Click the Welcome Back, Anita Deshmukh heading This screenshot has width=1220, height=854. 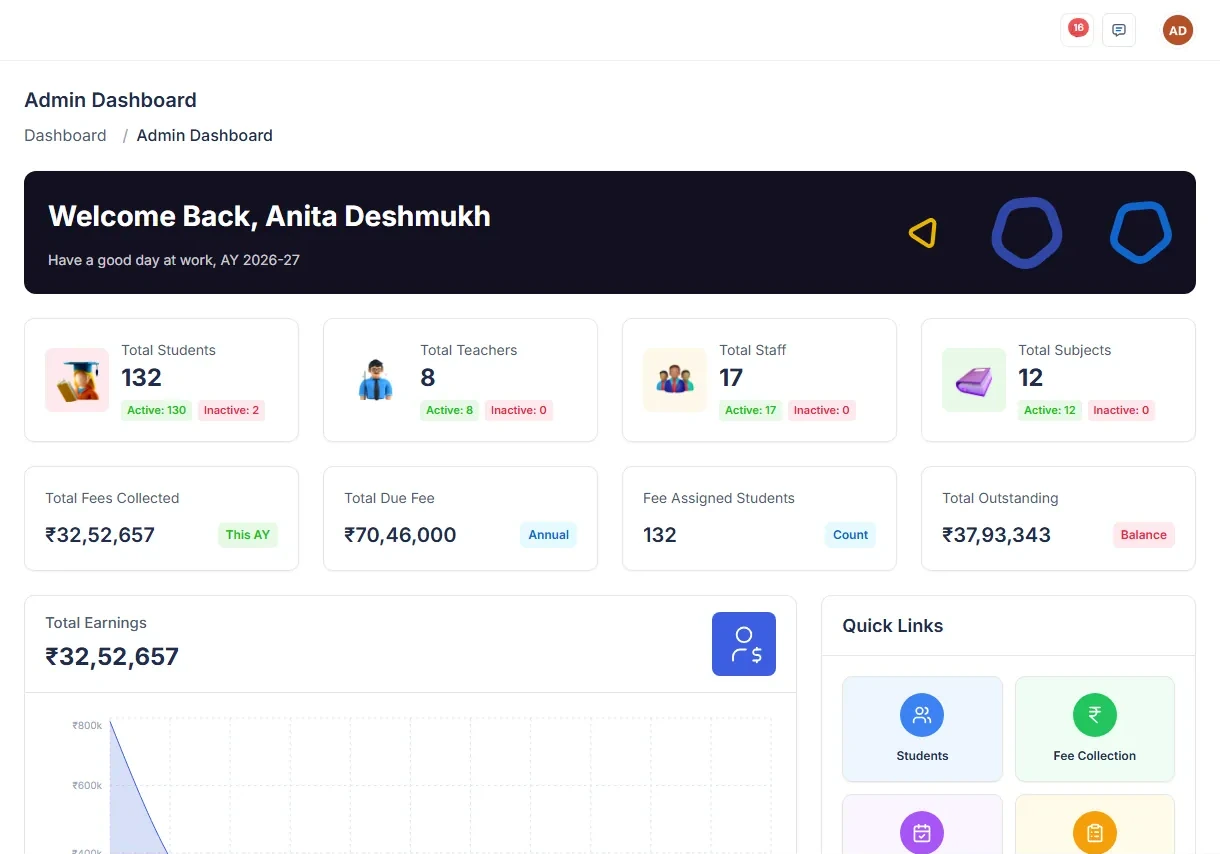click(269, 216)
